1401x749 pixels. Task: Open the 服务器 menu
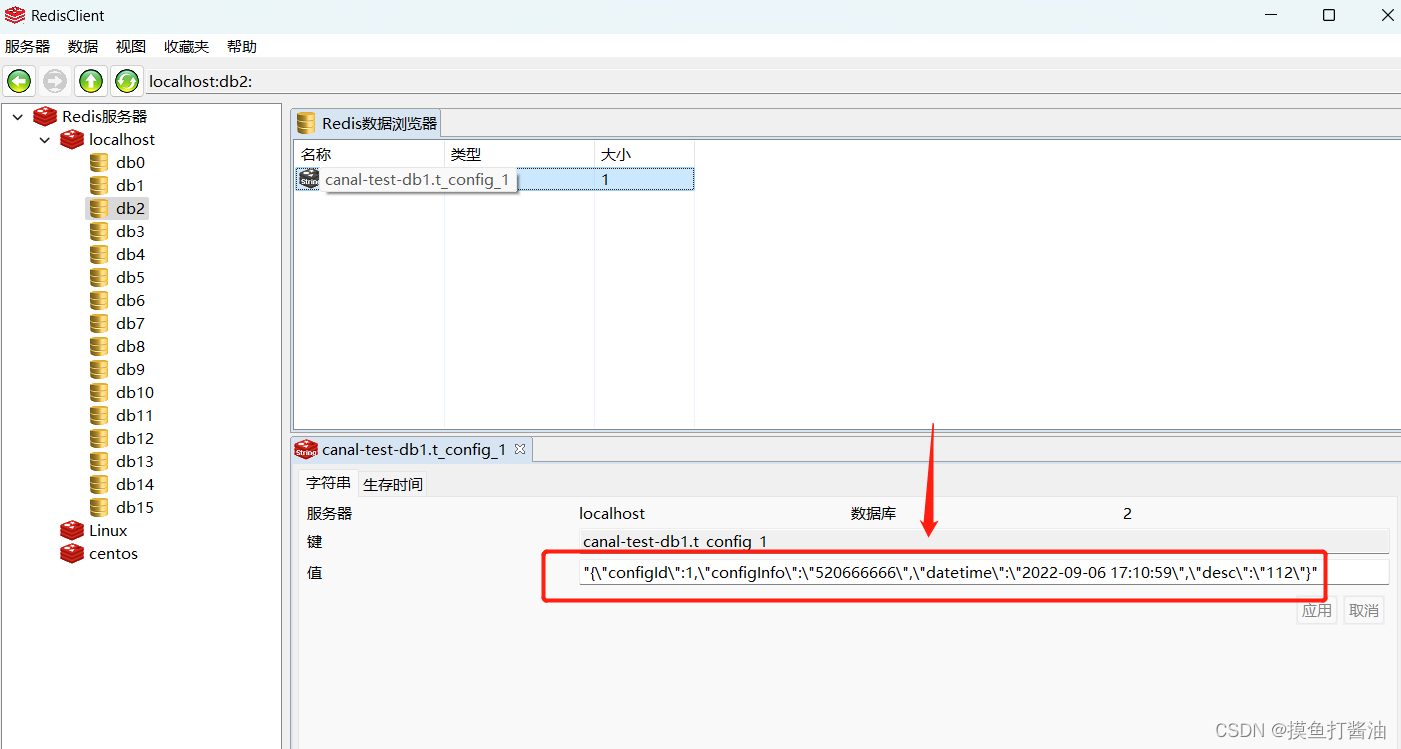click(28, 47)
